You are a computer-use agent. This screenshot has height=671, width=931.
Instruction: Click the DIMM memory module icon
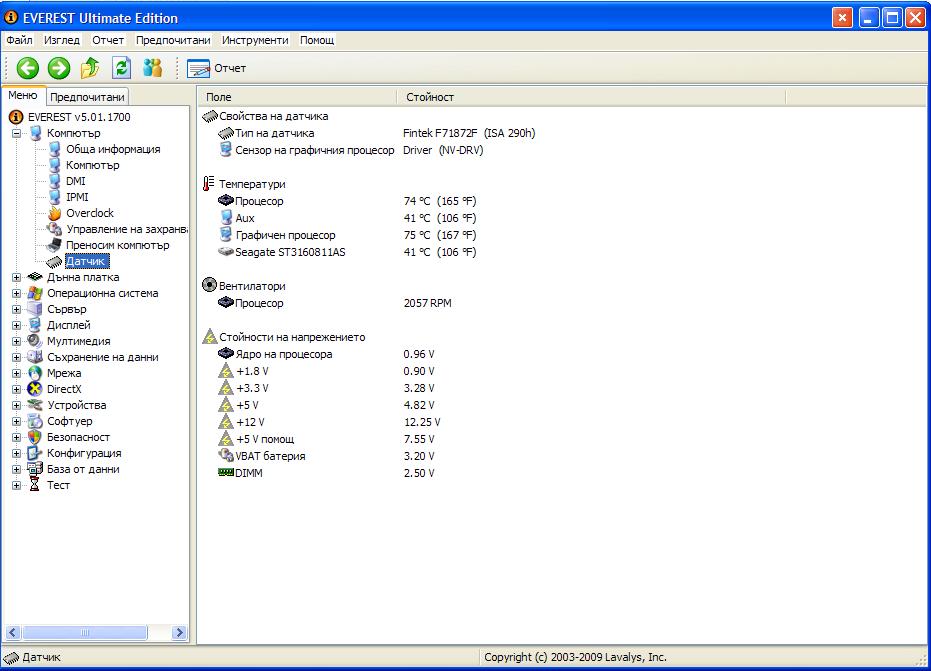click(x=226, y=472)
